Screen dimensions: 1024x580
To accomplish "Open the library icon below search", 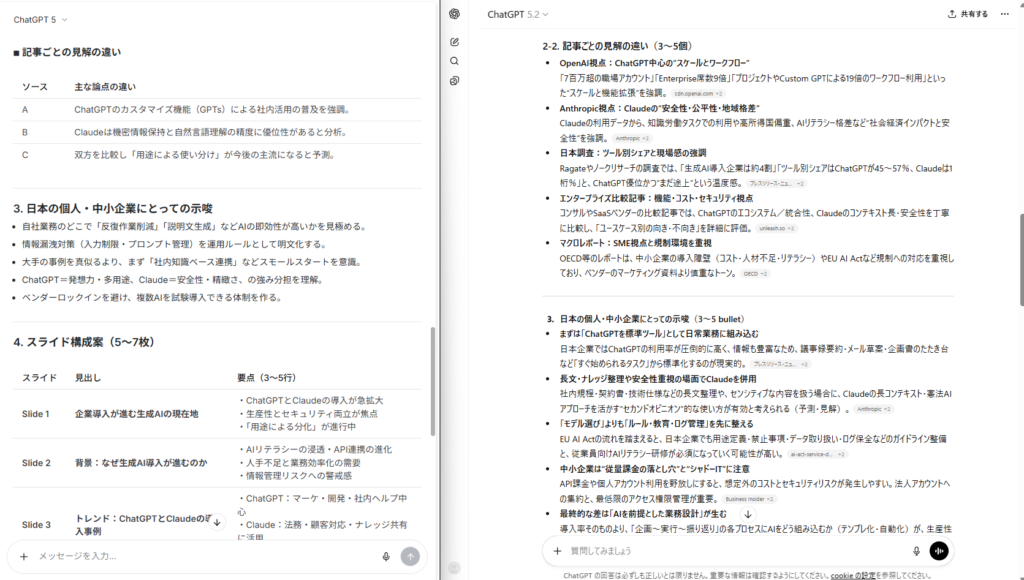I will [455, 80].
